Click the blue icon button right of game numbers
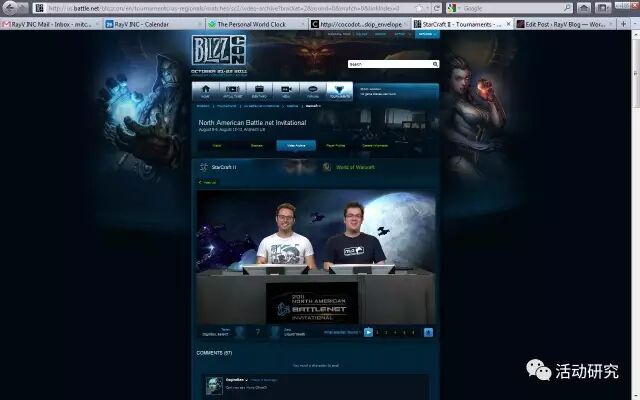The width and height of the screenshot is (640, 400). (428, 332)
